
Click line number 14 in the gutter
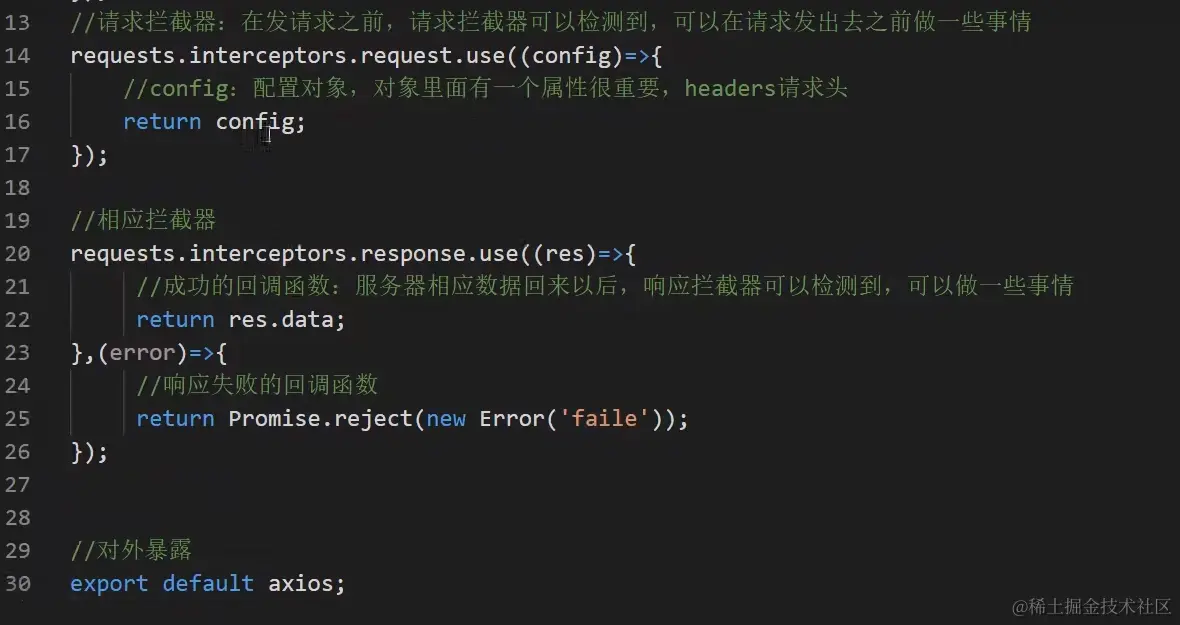18,55
